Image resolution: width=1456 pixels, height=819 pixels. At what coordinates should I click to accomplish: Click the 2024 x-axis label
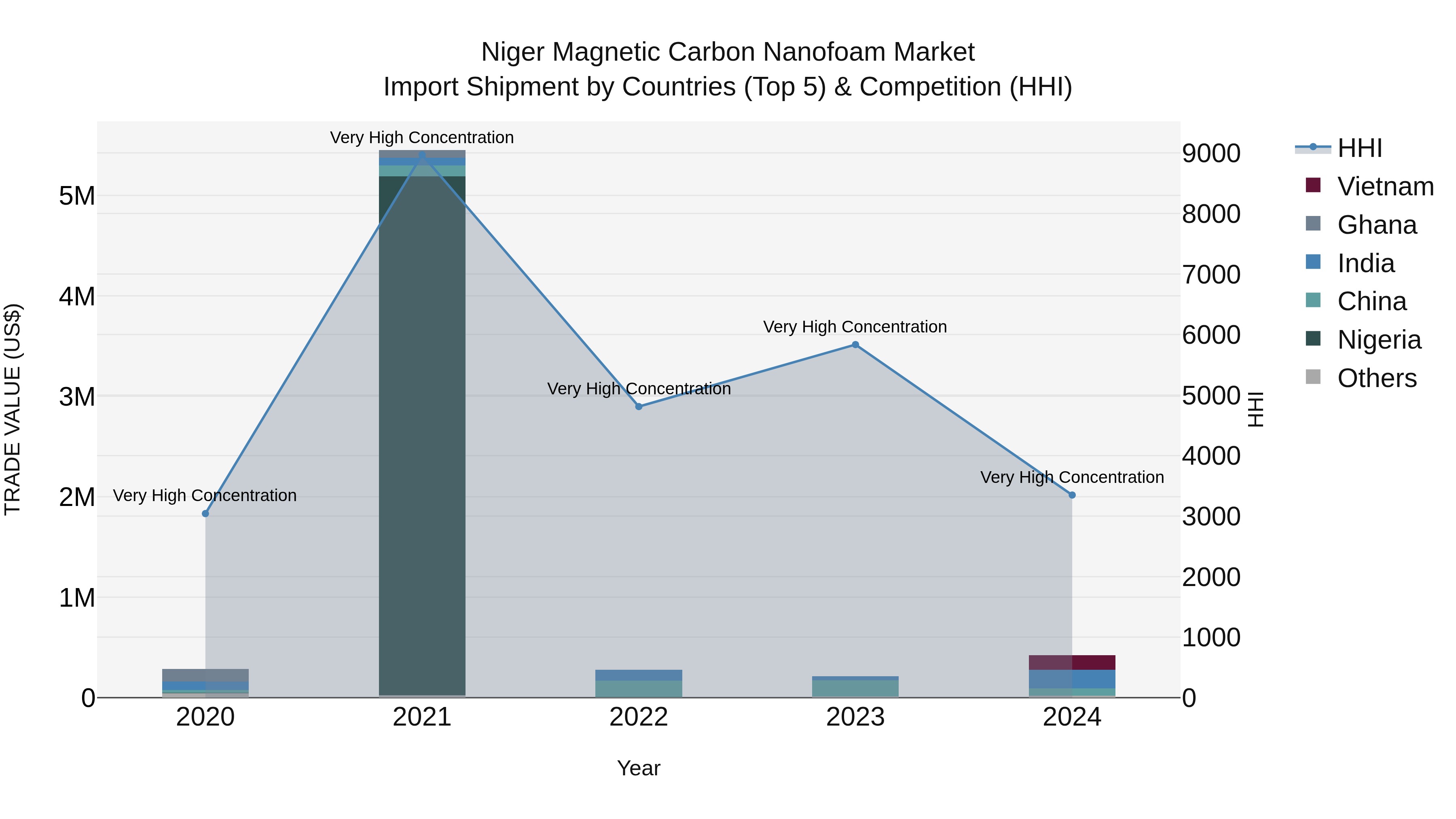tap(1072, 717)
